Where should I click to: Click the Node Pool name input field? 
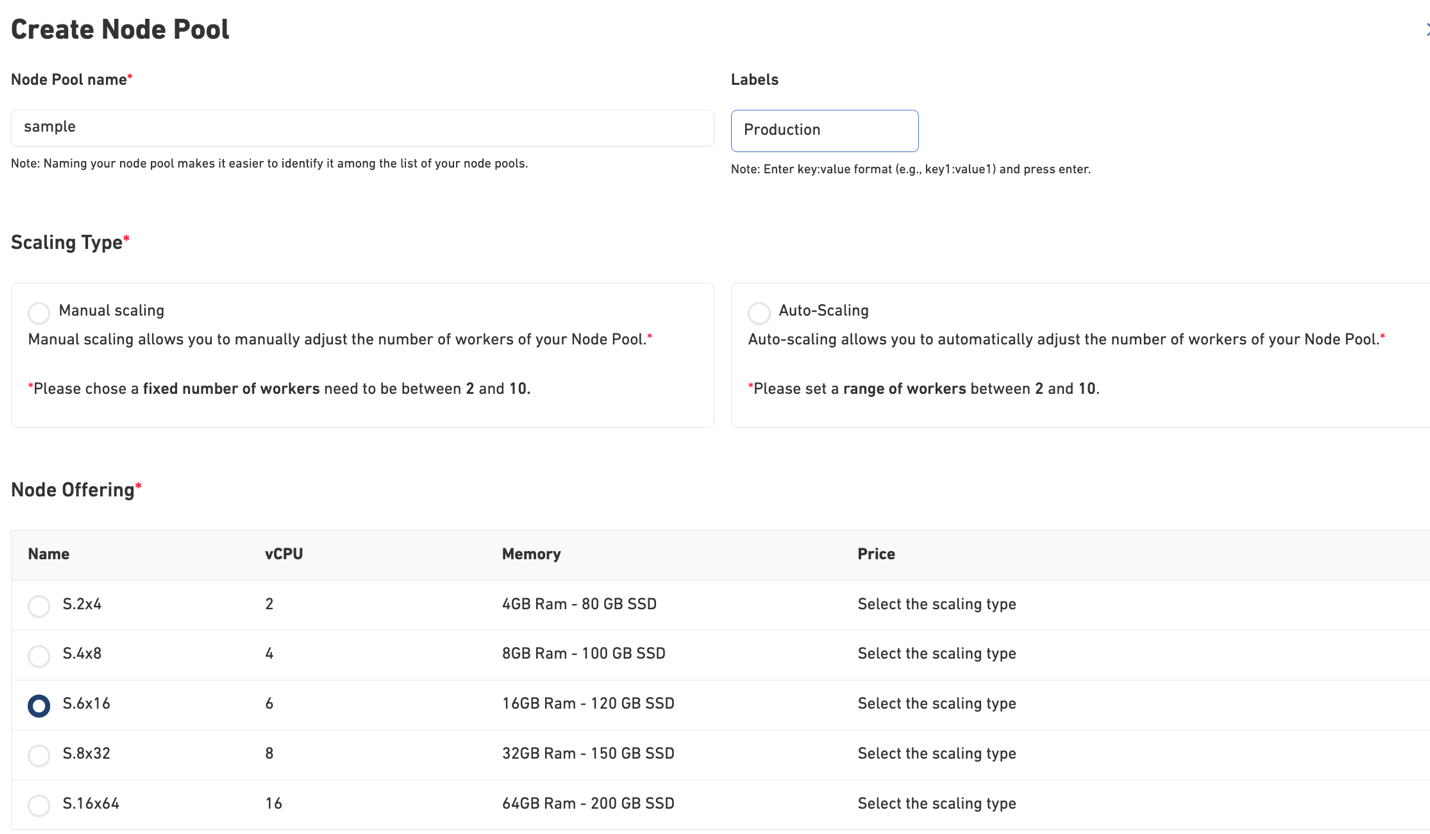362,127
